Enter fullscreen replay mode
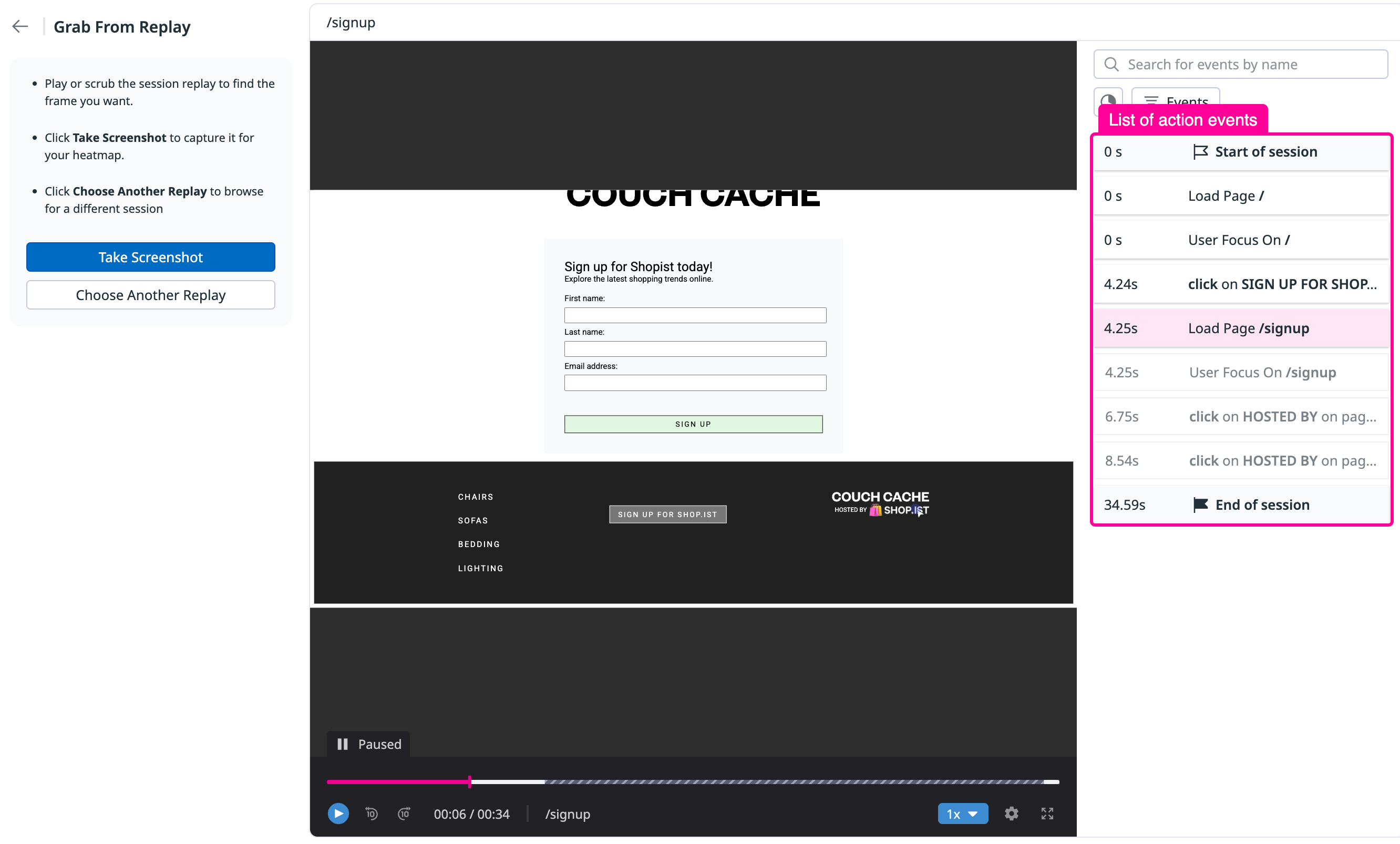Image resolution: width=1400 pixels, height=844 pixels. (1047, 814)
